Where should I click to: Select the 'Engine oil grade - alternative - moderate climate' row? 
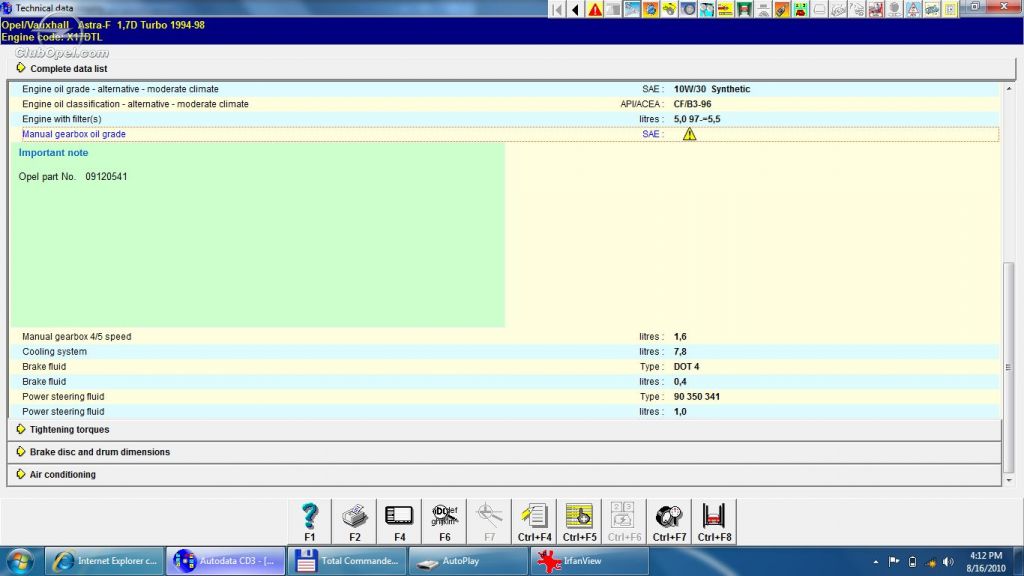pyautogui.click(x=504, y=89)
